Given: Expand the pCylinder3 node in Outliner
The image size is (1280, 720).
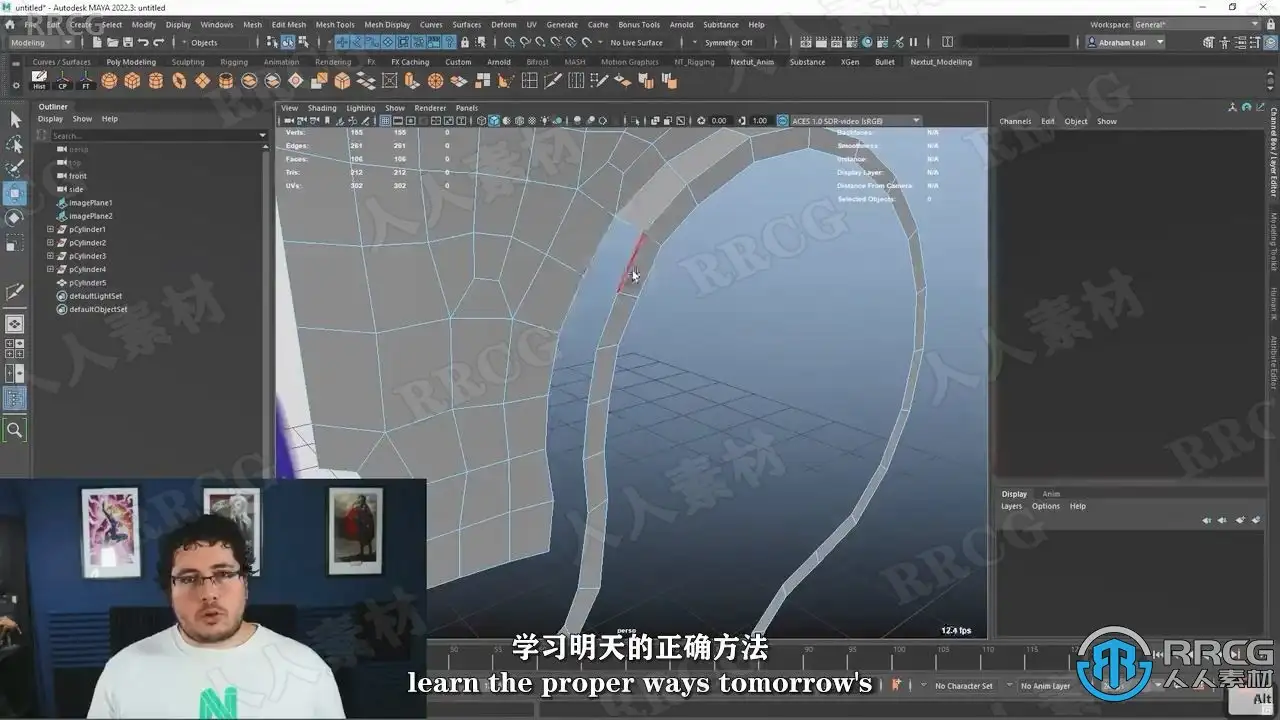Looking at the screenshot, I should (50, 256).
